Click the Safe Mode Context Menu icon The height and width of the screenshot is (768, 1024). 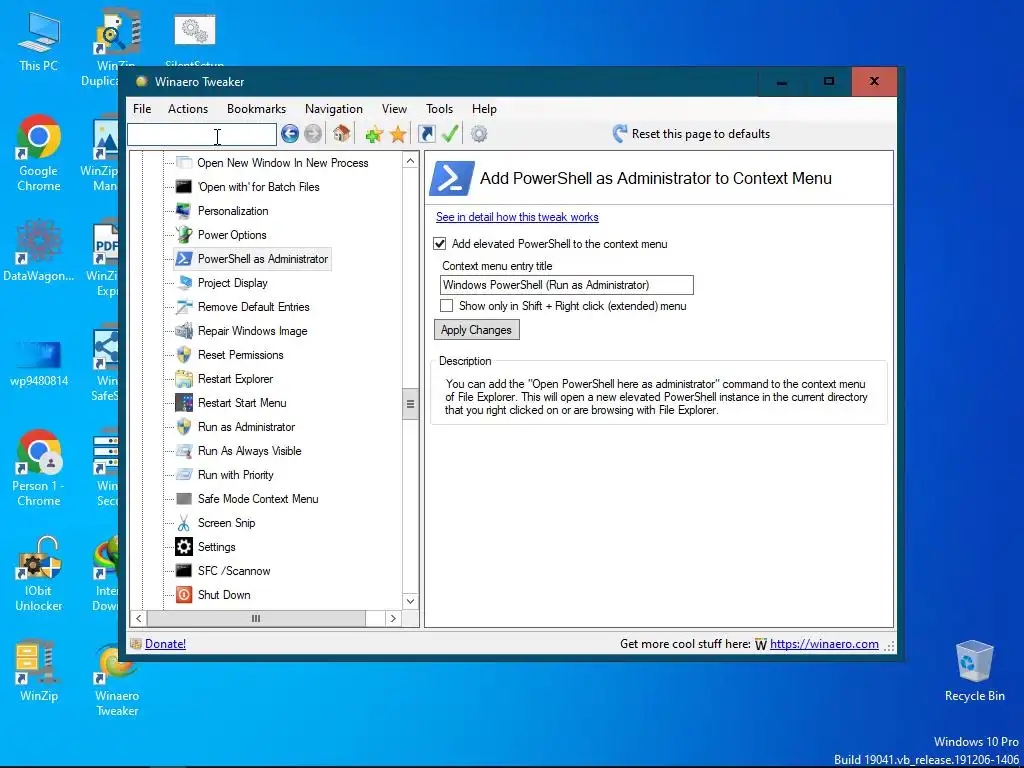coord(184,499)
